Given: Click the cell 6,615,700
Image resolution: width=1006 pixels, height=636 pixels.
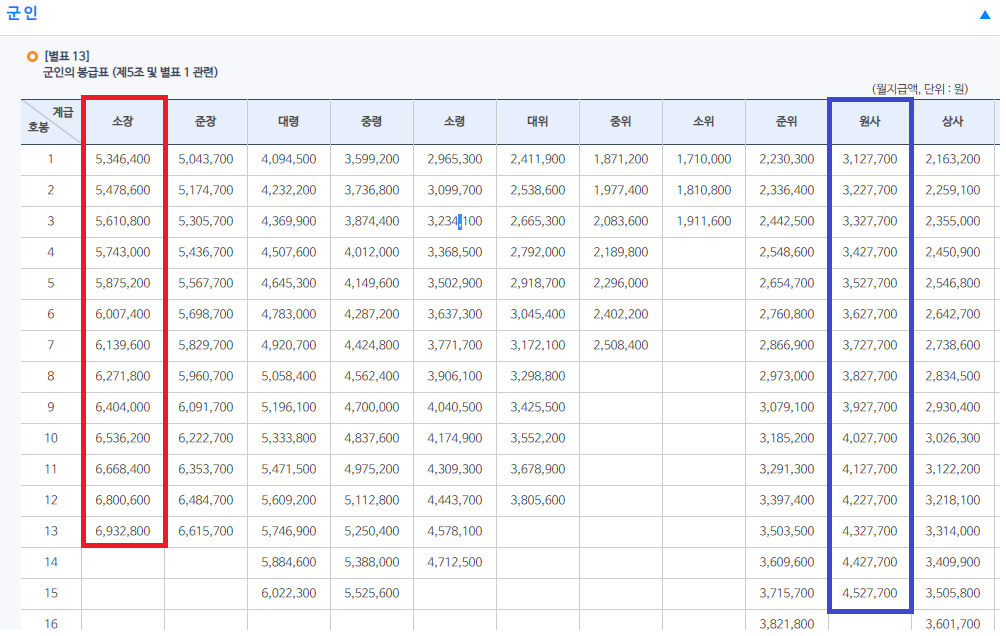Looking at the screenshot, I should (x=206, y=531).
